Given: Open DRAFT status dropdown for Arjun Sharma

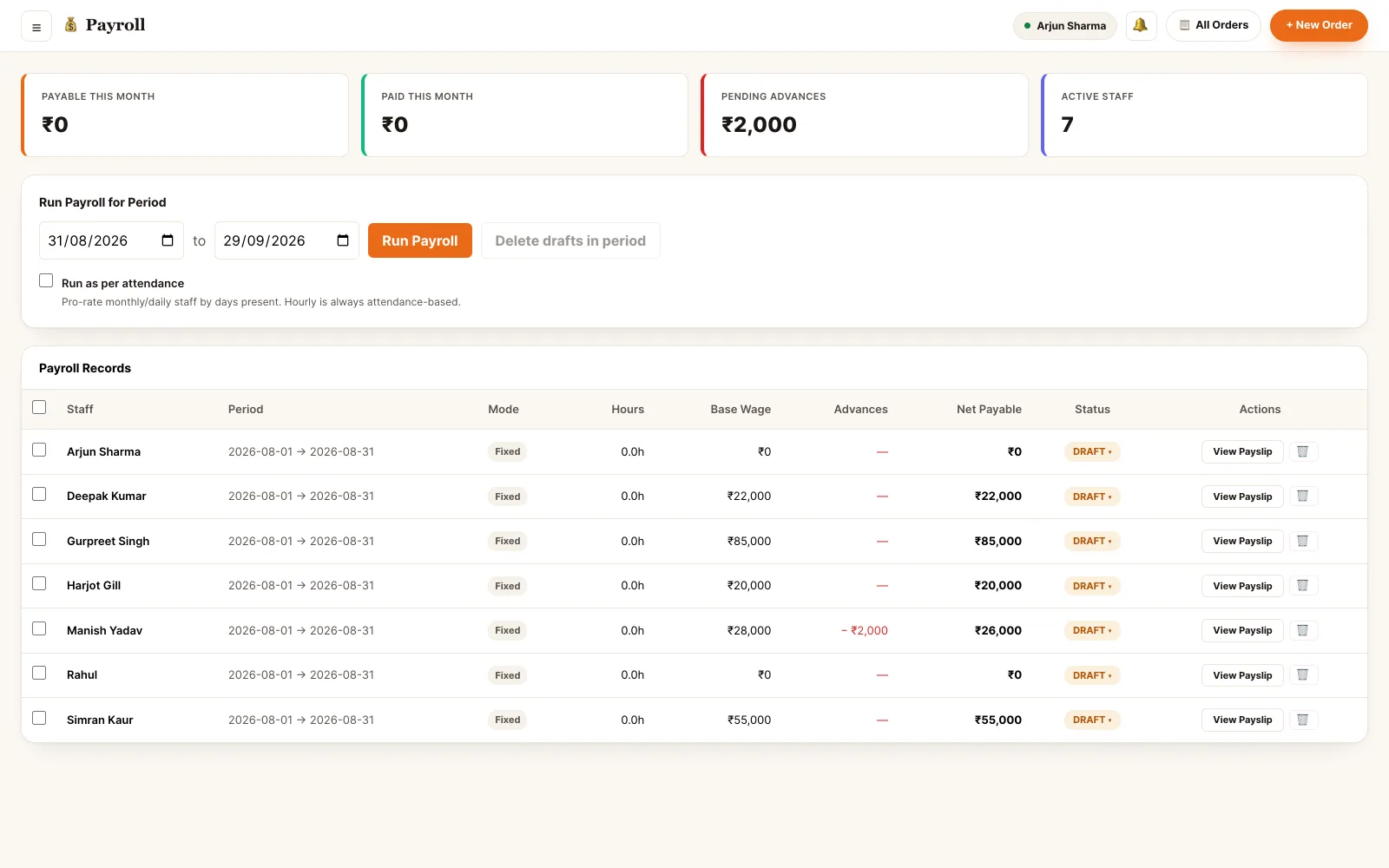Looking at the screenshot, I should pyautogui.click(x=1092, y=451).
